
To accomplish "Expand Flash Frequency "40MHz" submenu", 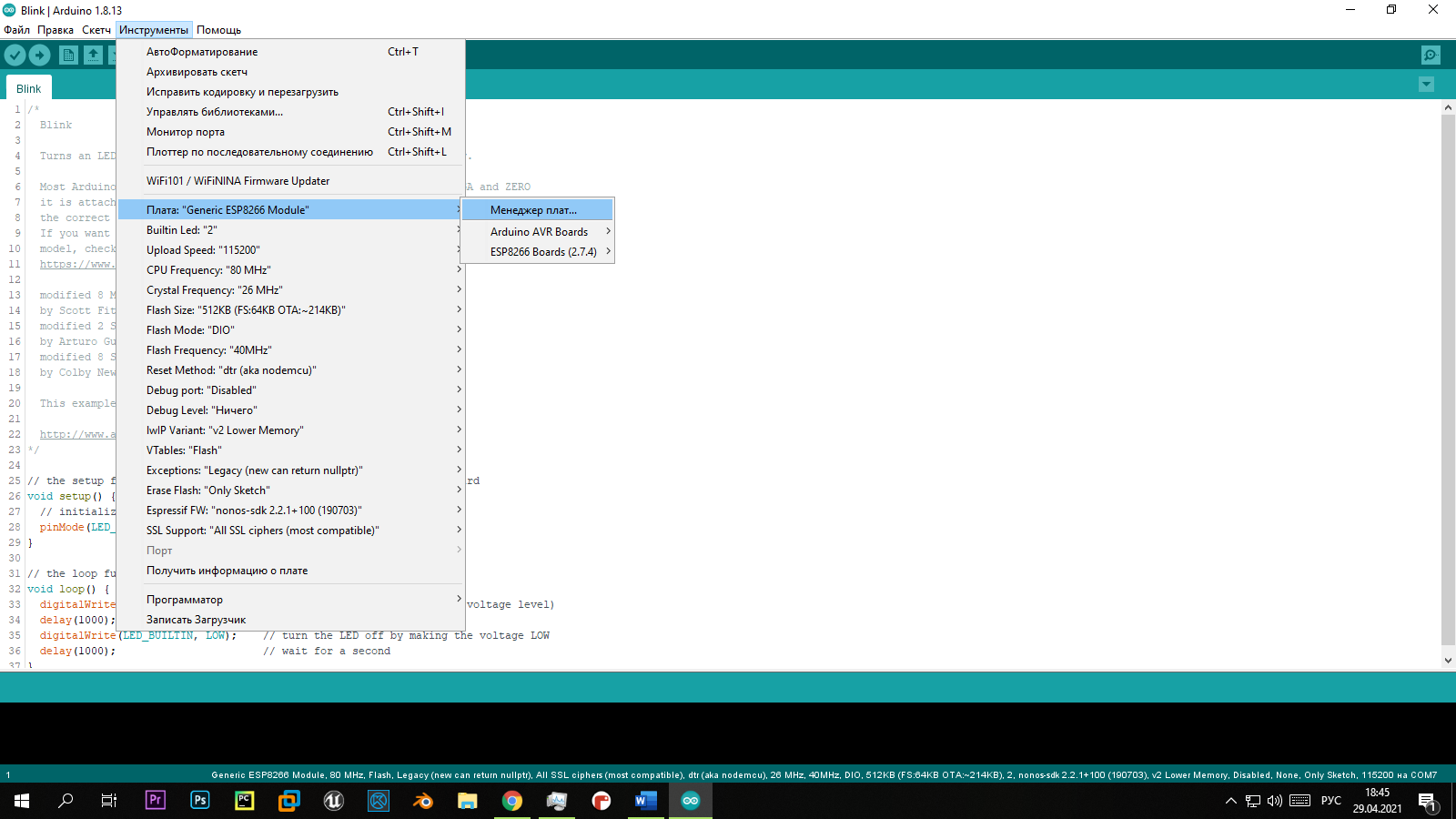I will 290,350.
